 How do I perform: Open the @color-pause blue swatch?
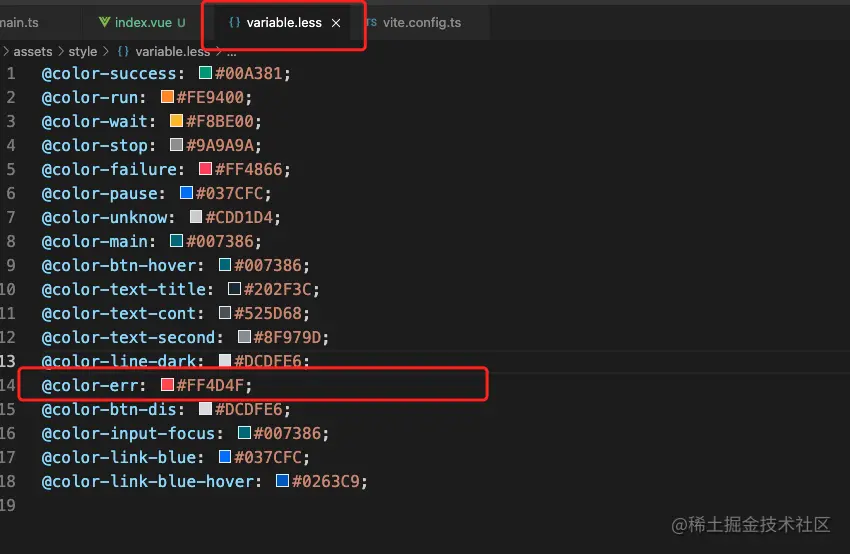pyautogui.click(x=186, y=192)
